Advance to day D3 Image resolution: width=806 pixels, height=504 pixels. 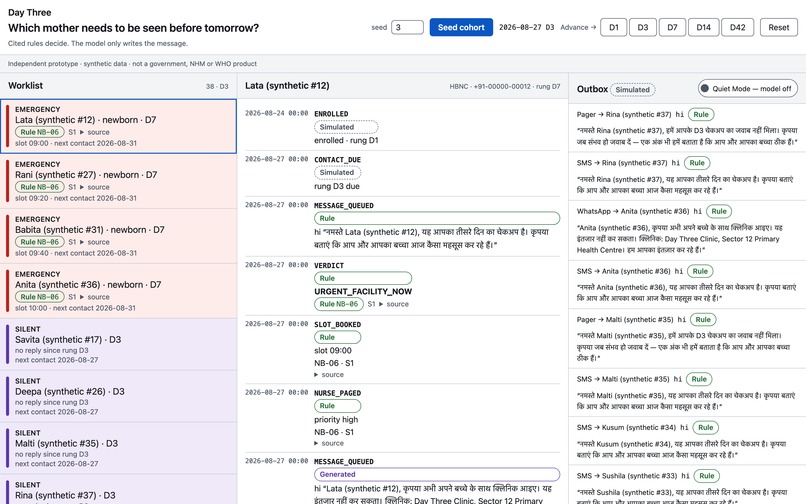coord(643,27)
